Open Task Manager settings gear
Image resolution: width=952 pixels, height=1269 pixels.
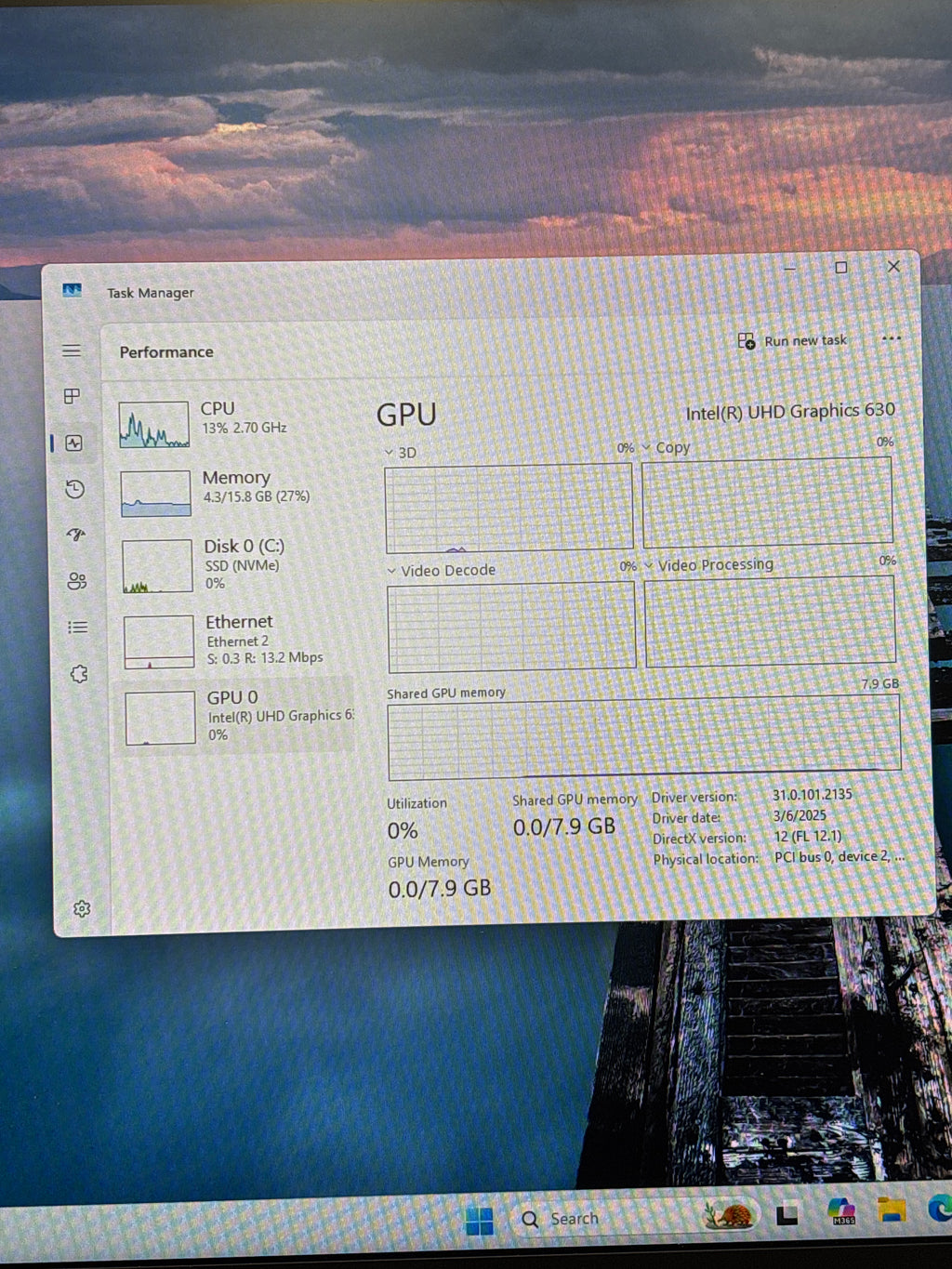(x=82, y=908)
